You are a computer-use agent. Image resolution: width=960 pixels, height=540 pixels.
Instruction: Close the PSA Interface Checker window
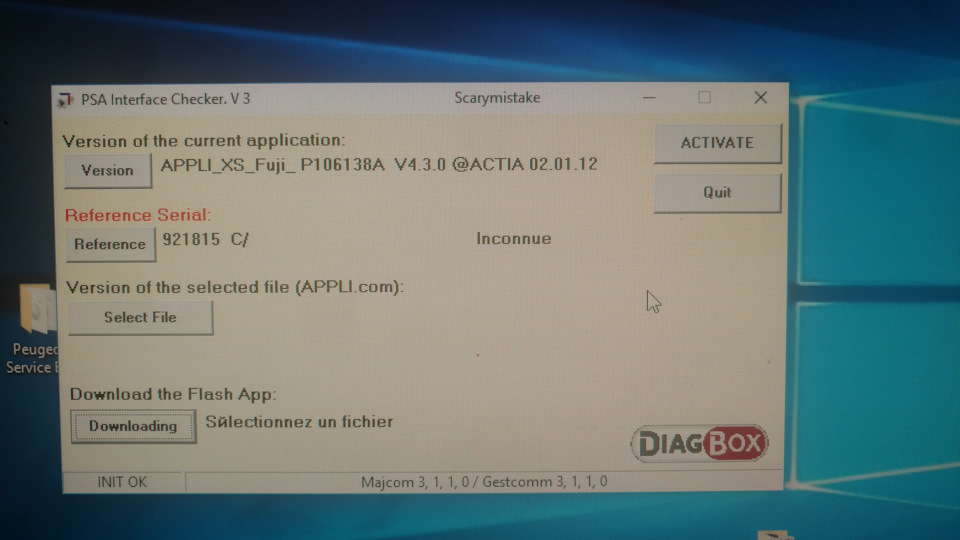click(x=760, y=97)
